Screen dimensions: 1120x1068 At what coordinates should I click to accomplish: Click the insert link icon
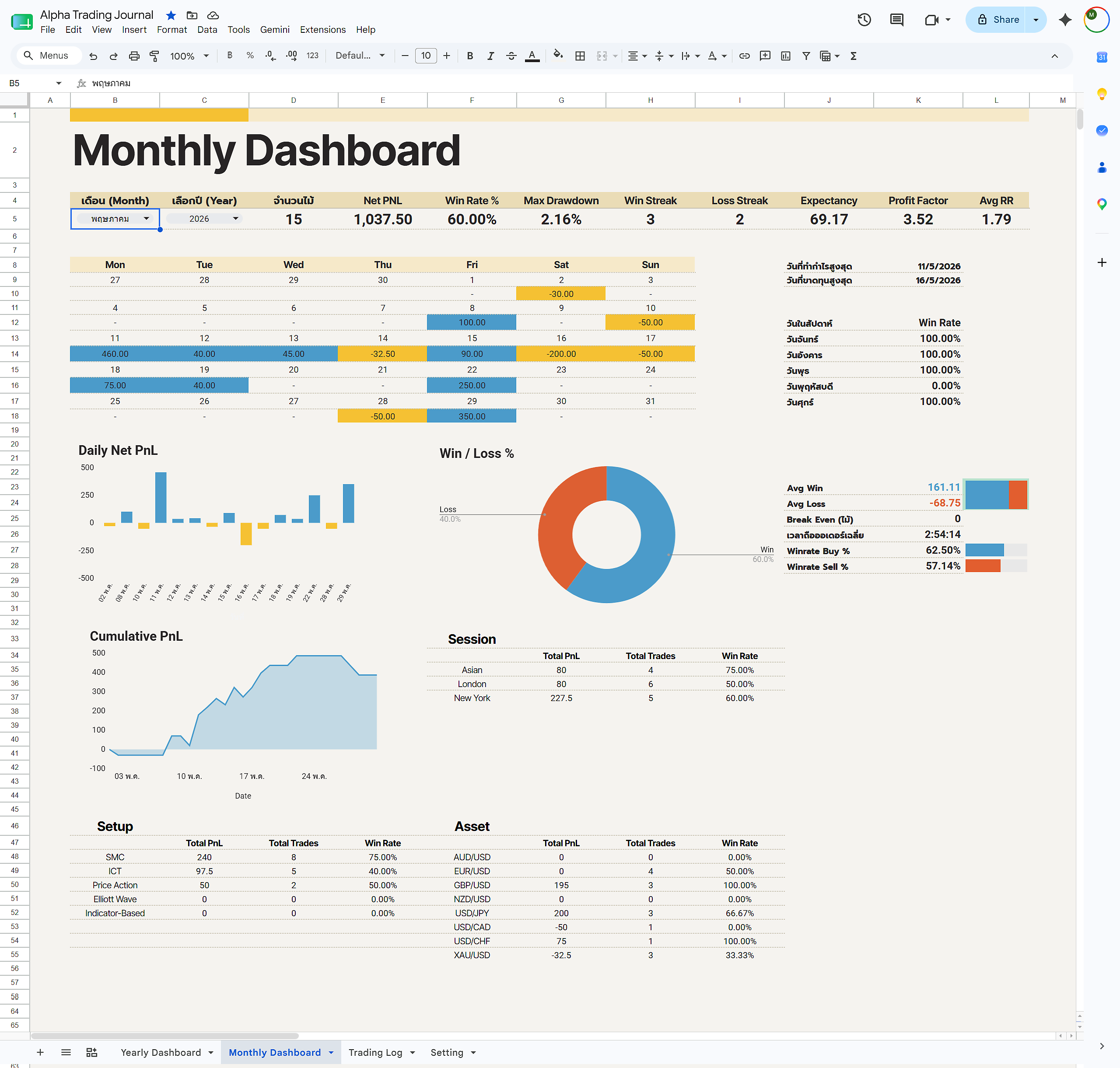[744, 56]
